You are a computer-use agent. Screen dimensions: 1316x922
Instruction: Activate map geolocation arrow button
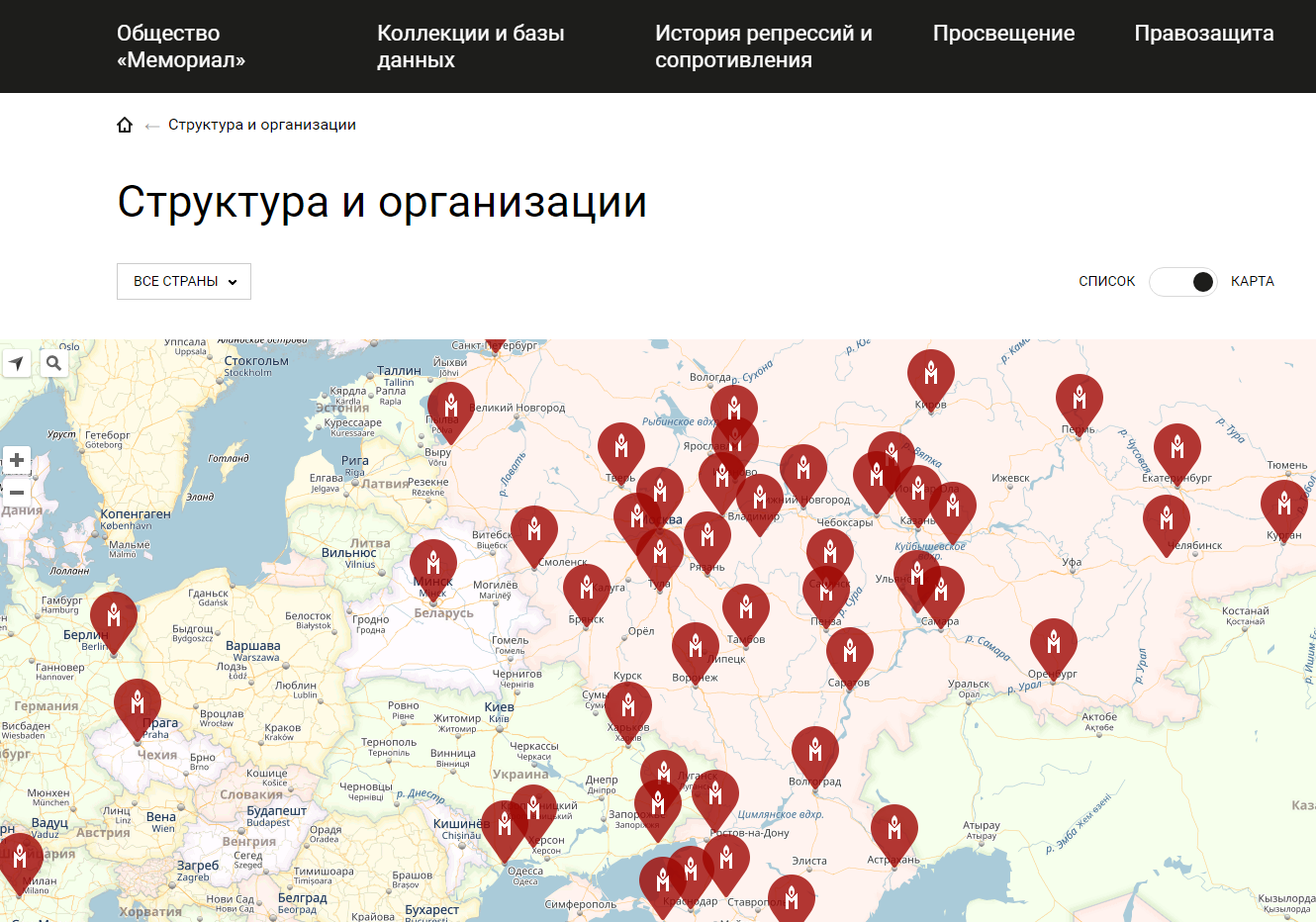16,363
